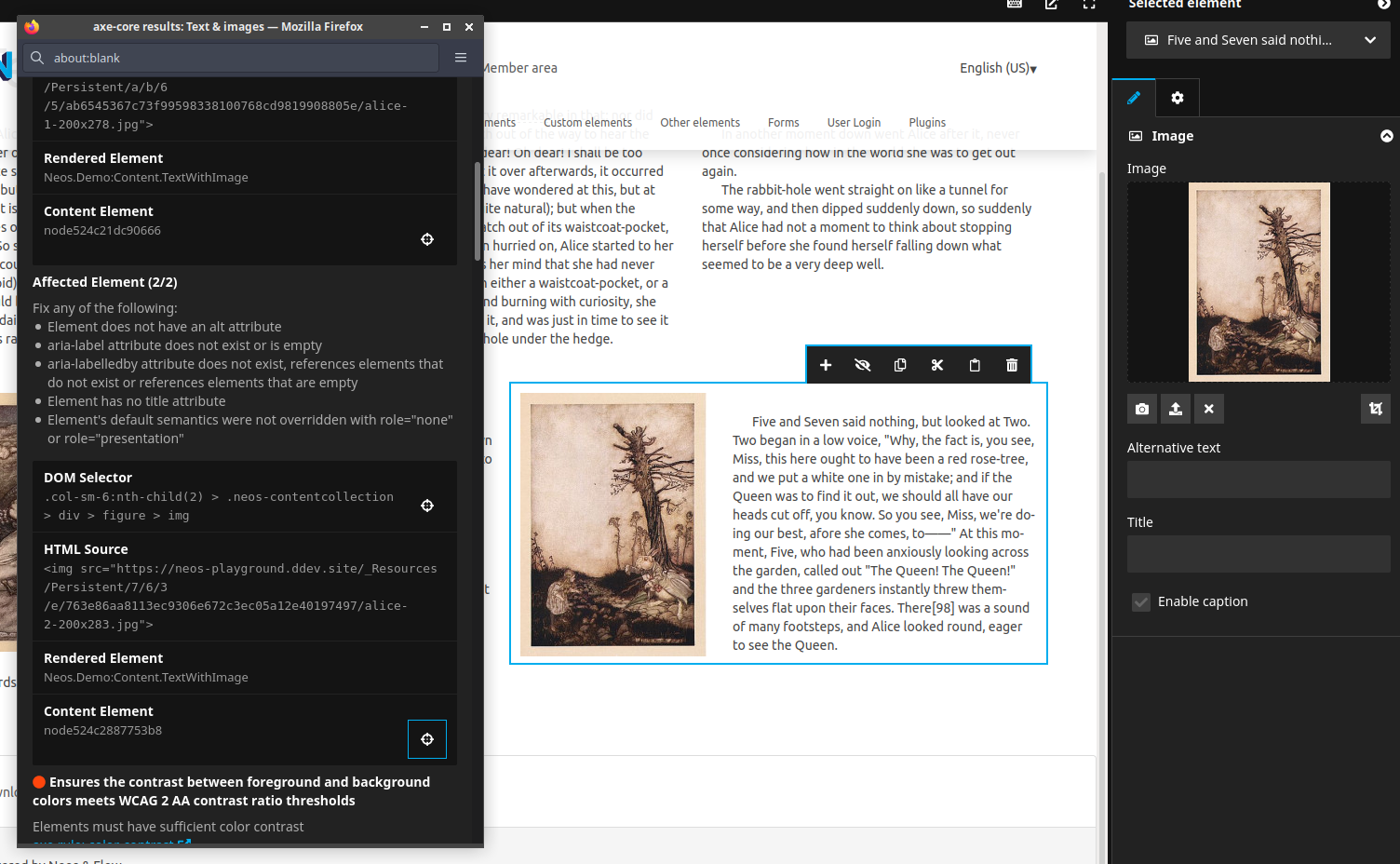Click the axe-core results window scrollbar

pos(478,211)
